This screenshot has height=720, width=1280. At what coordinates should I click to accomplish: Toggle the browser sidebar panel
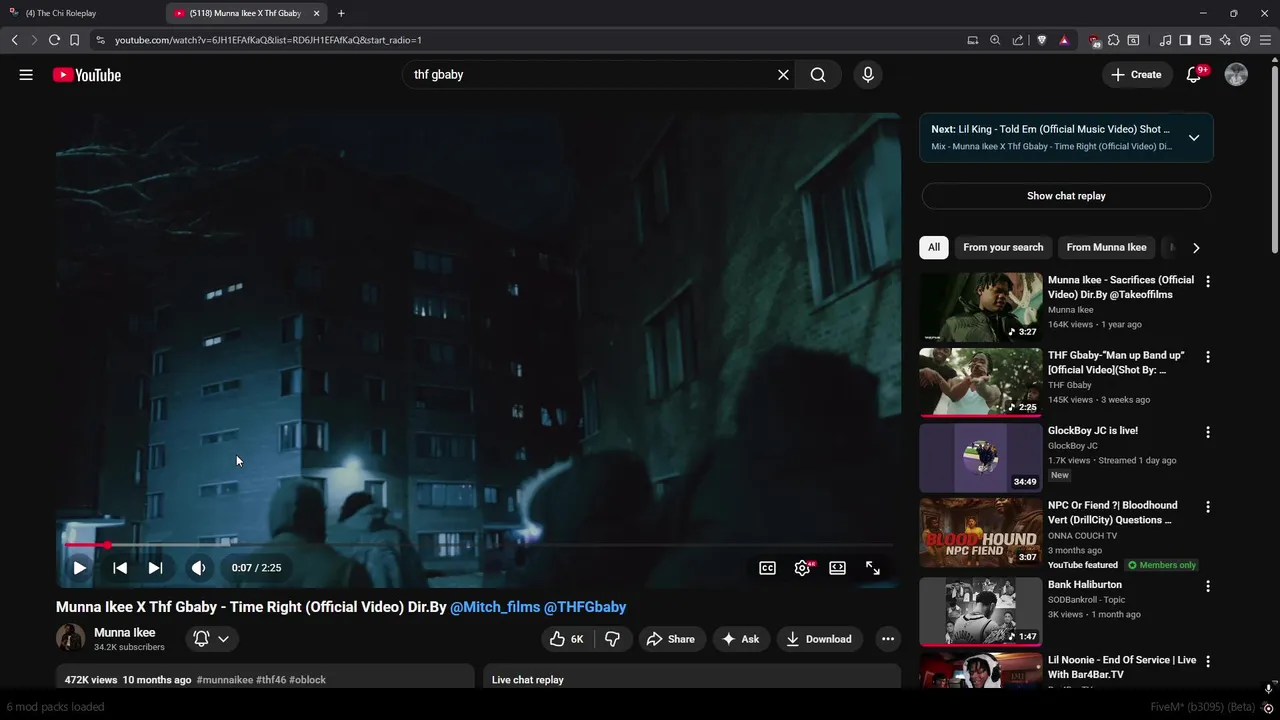[x=1185, y=40]
